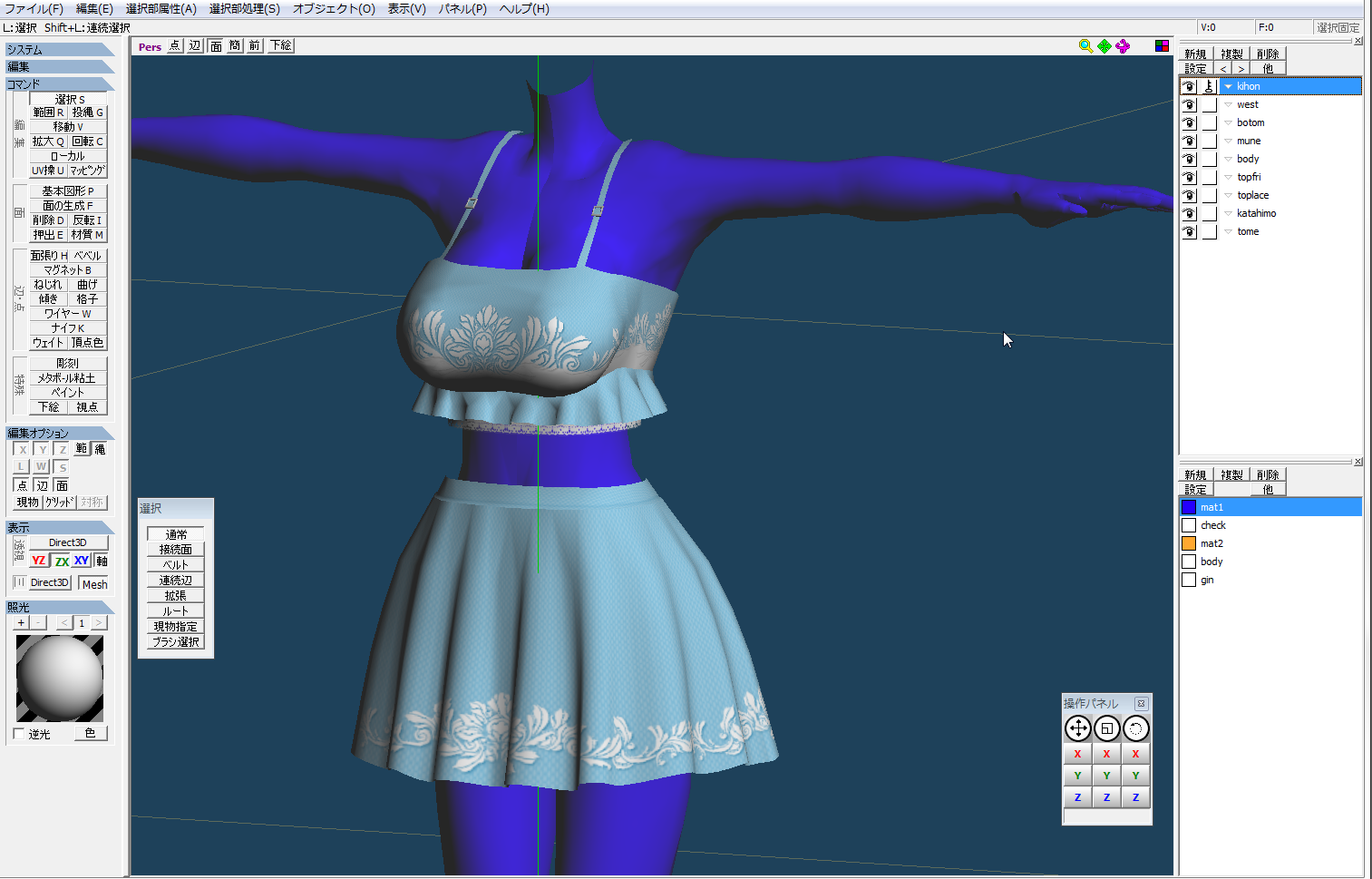
Task: Click the lighting direction sphere preview
Action: [60, 679]
